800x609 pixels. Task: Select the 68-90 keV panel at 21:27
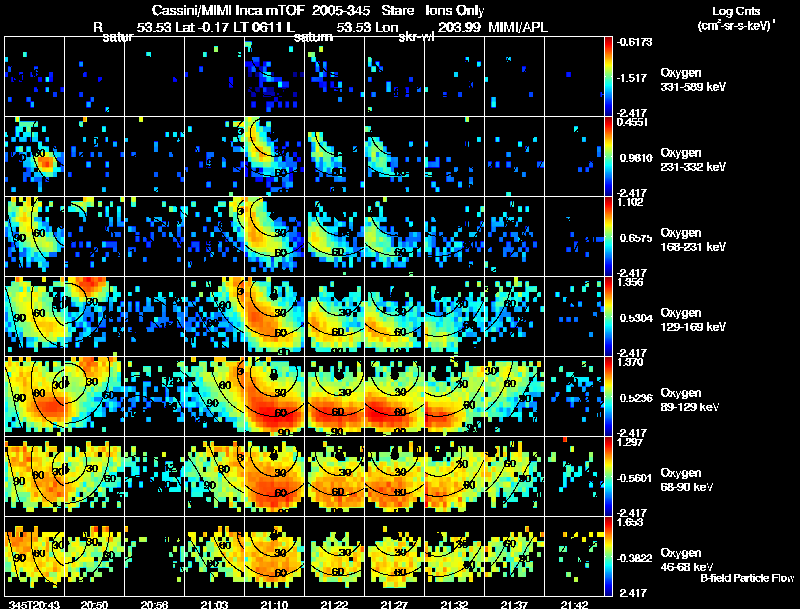click(x=394, y=476)
